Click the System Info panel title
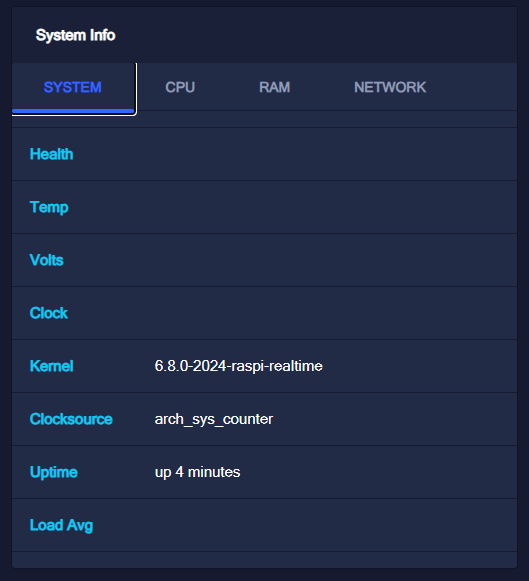Image resolution: width=529 pixels, height=581 pixels. point(76,36)
